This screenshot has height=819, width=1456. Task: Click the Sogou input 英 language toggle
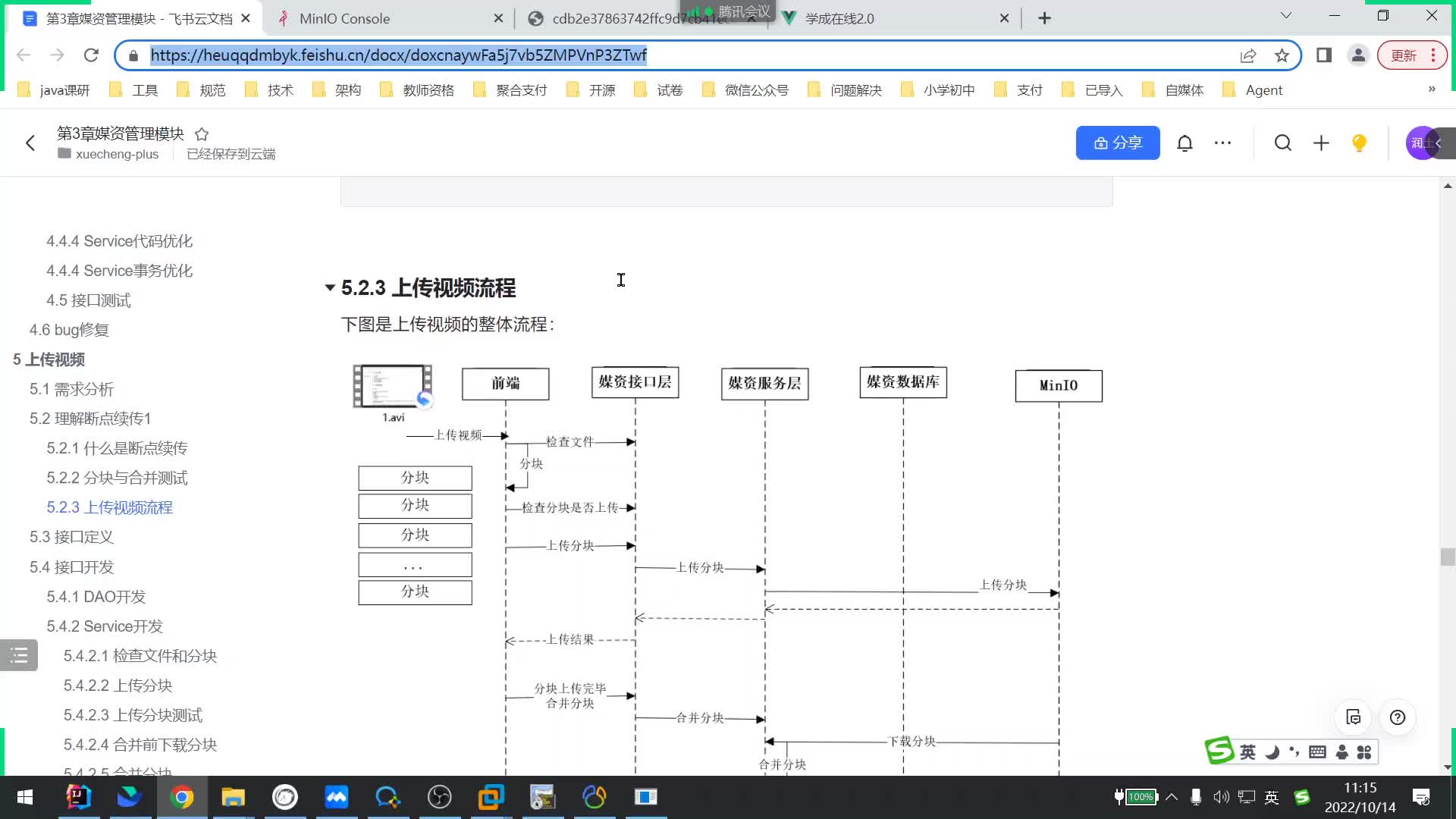coord(1247,752)
